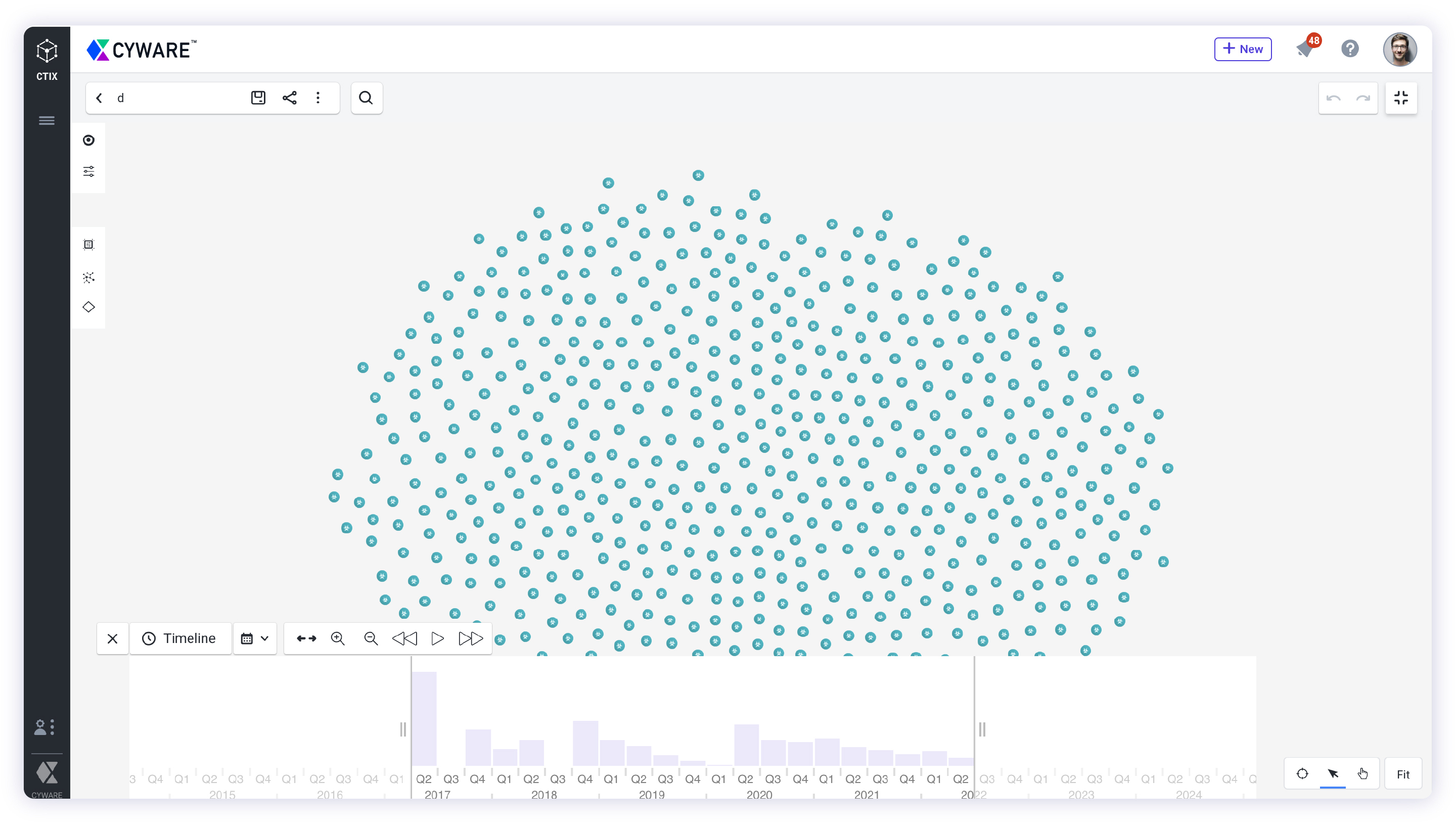Expand the calendar dropdown in timeline
Viewport: 1456px width, 826px height.
click(x=255, y=638)
